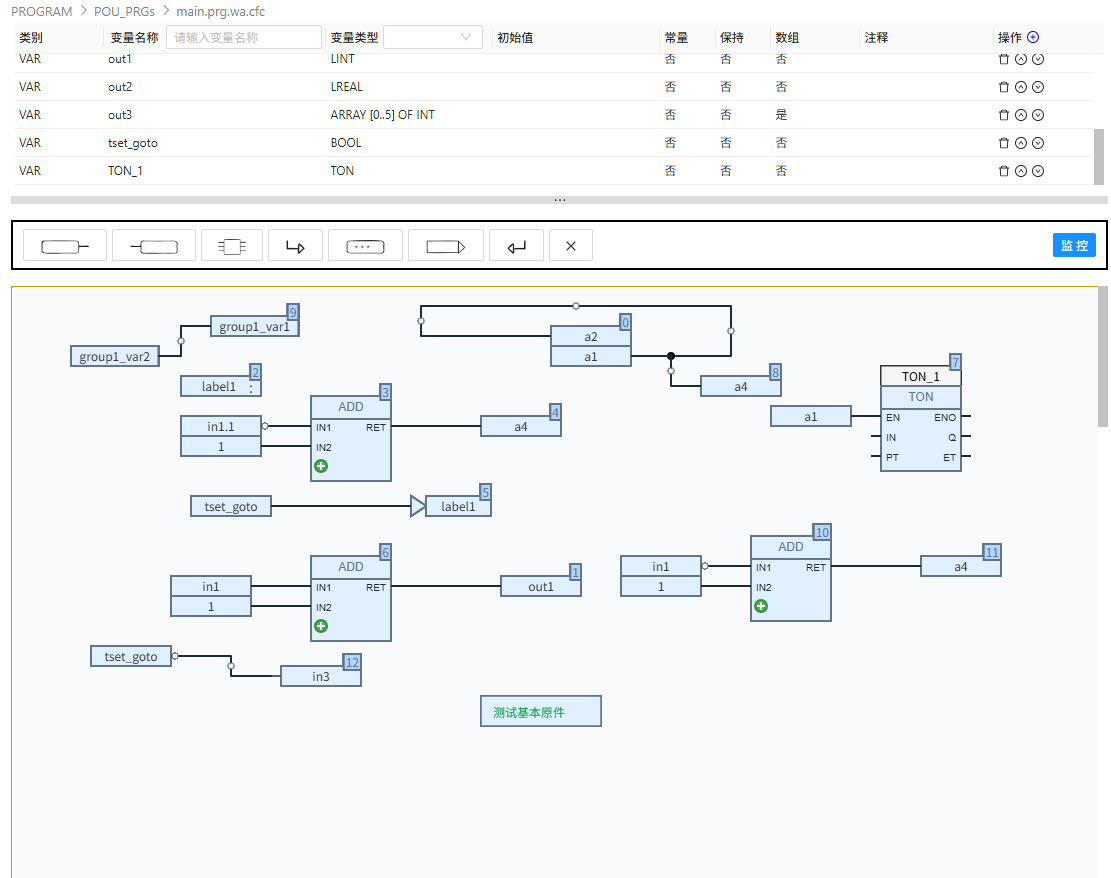The width and height of the screenshot is (1111, 878).
Task: Move the out3 variable down
Action: point(1038,115)
